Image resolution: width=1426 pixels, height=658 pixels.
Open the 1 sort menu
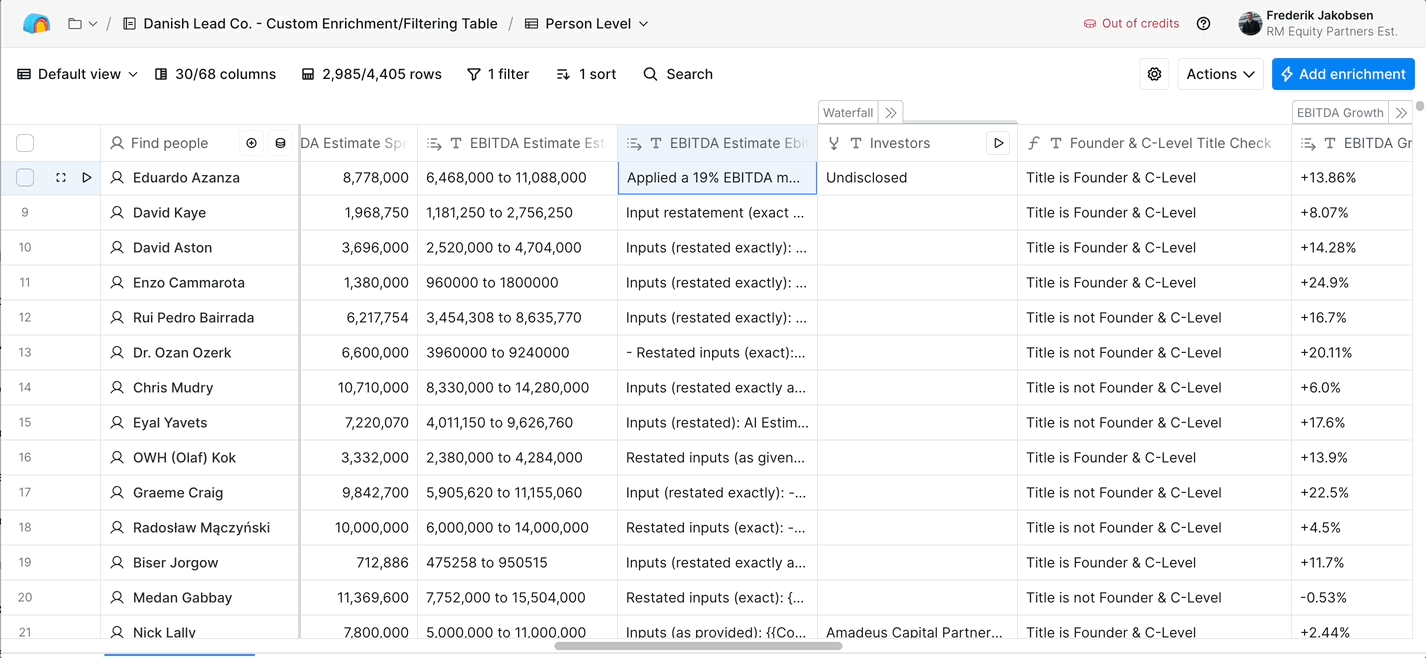[586, 74]
